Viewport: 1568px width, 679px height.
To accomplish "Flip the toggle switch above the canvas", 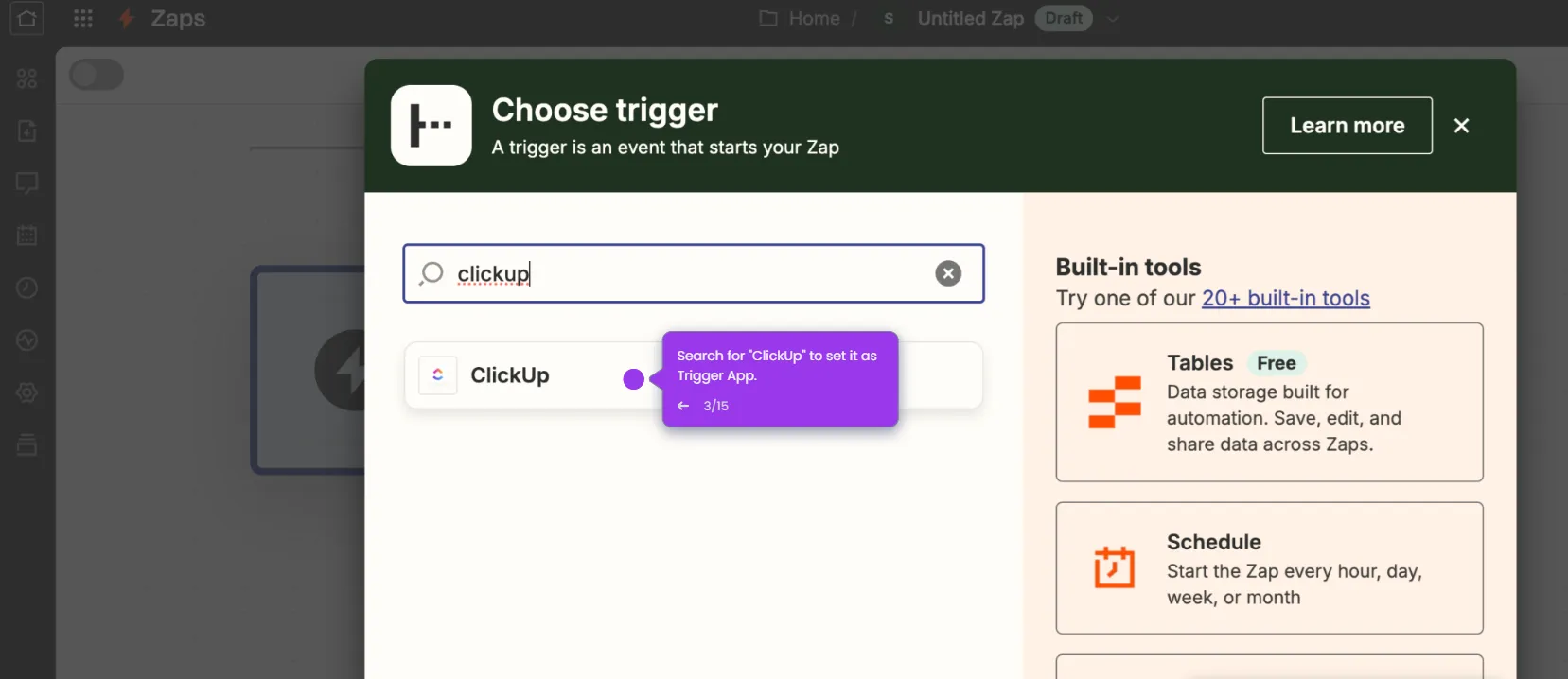I will (97, 75).
